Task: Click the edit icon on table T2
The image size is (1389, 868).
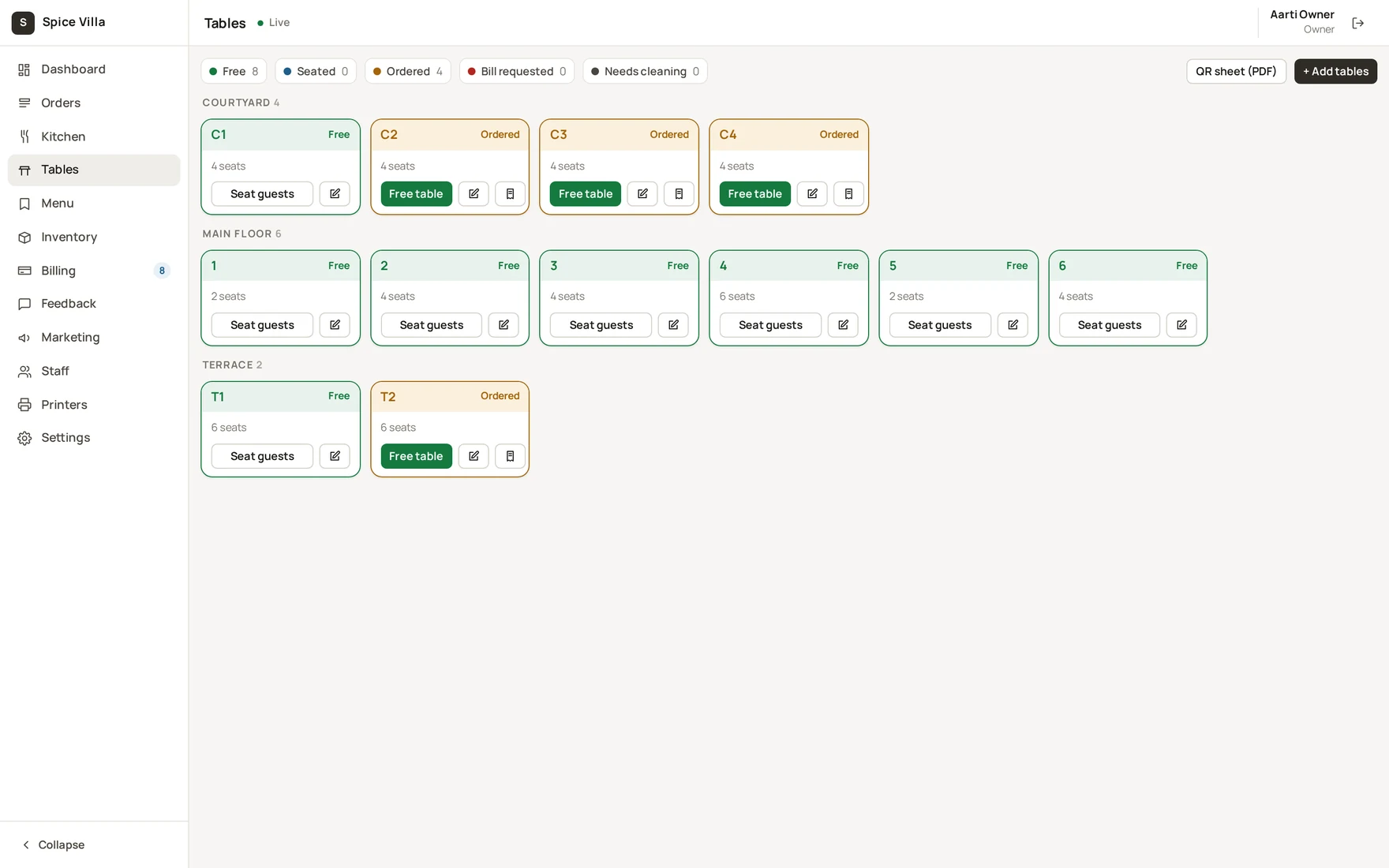Action: coord(474,456)
